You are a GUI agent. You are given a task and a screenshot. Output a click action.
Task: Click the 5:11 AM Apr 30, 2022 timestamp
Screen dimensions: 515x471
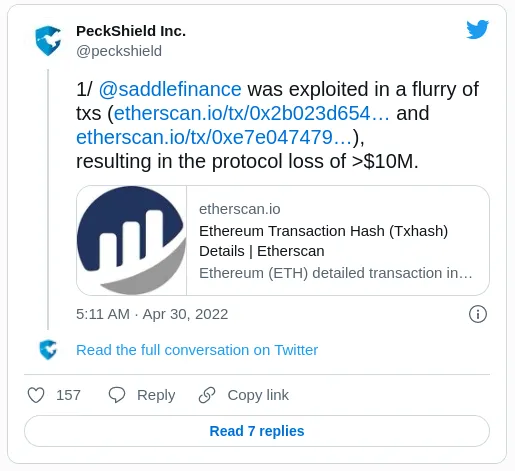click(x=152, y=314)
